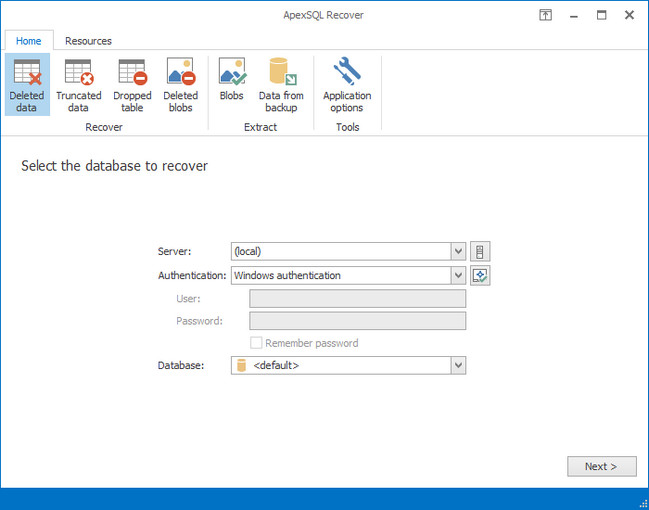
Task: Expand the Authentication dropdown arrow
Action: 458,275
